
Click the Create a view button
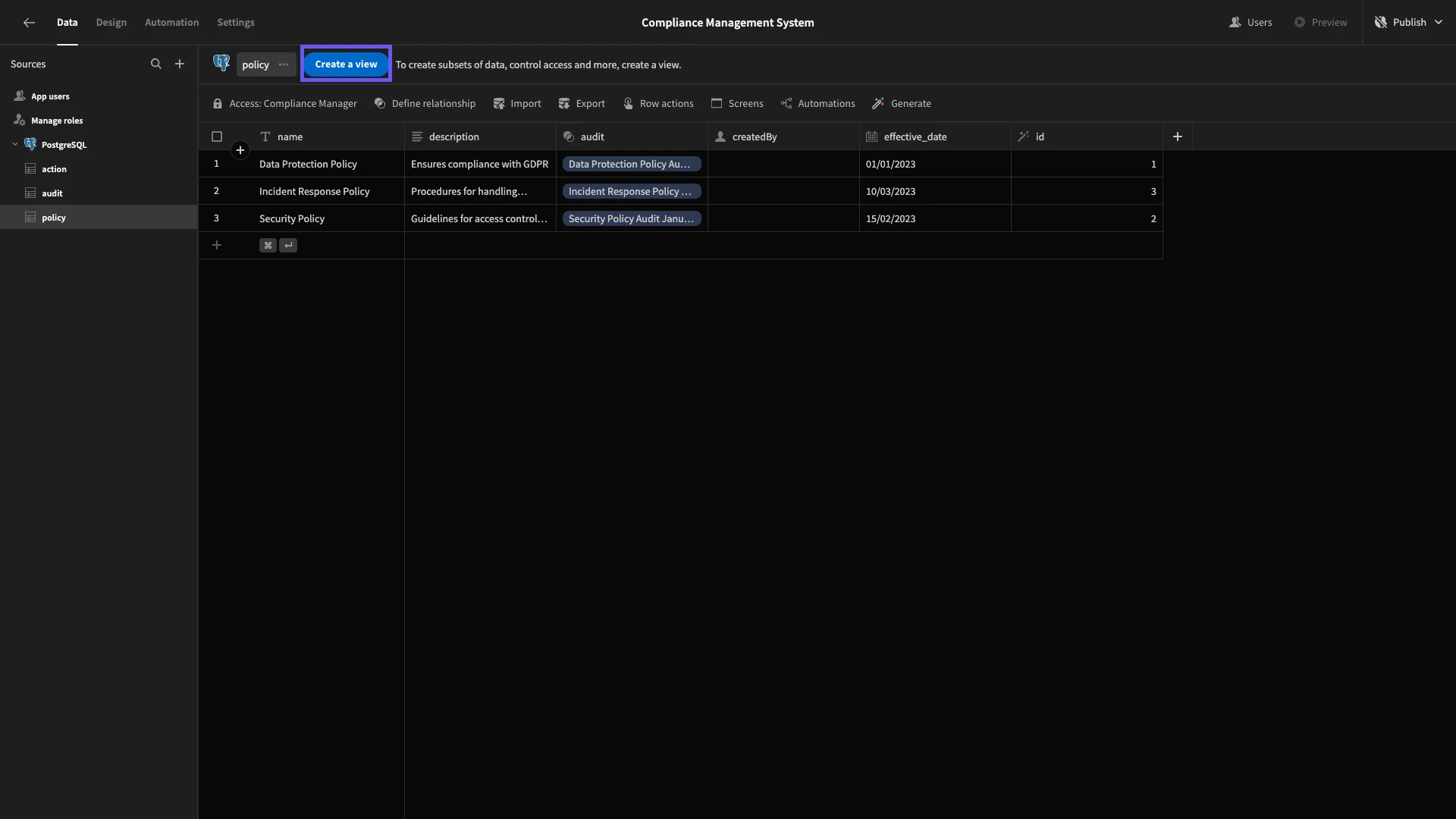pyautogui.click(x=346, y=64)
